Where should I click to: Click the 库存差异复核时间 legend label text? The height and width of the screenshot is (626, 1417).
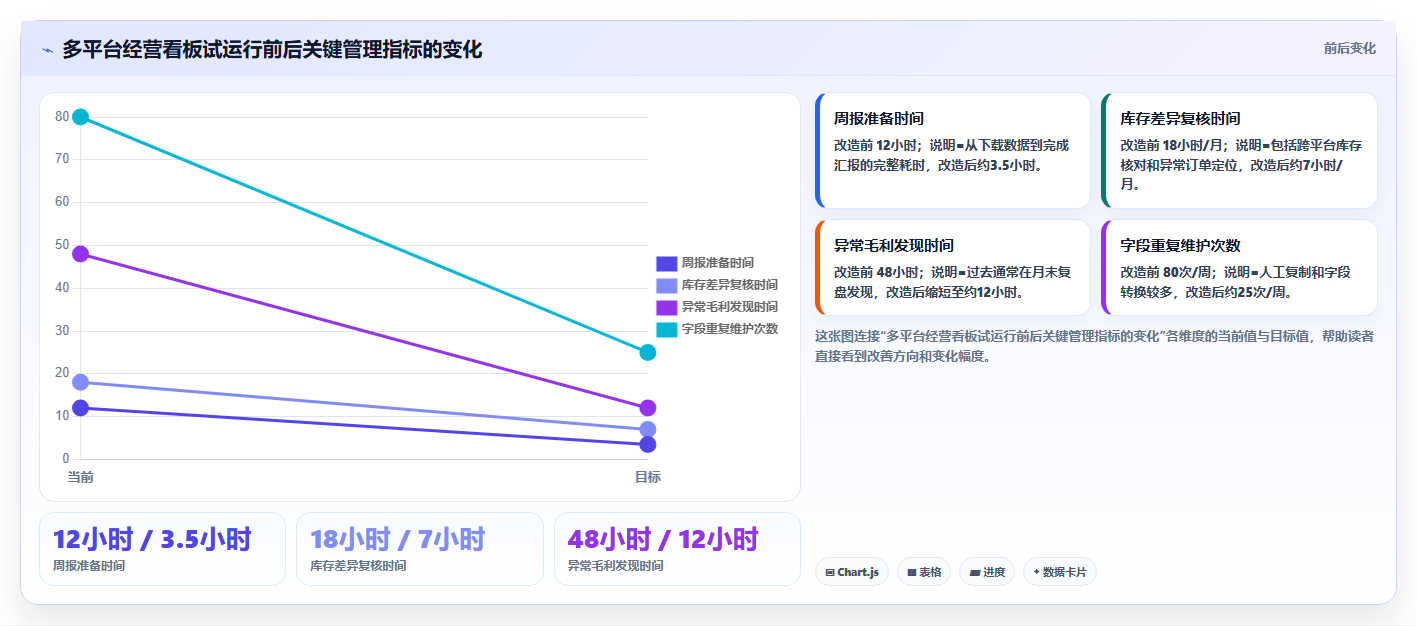pyautogui.click(x=730, y=285)
